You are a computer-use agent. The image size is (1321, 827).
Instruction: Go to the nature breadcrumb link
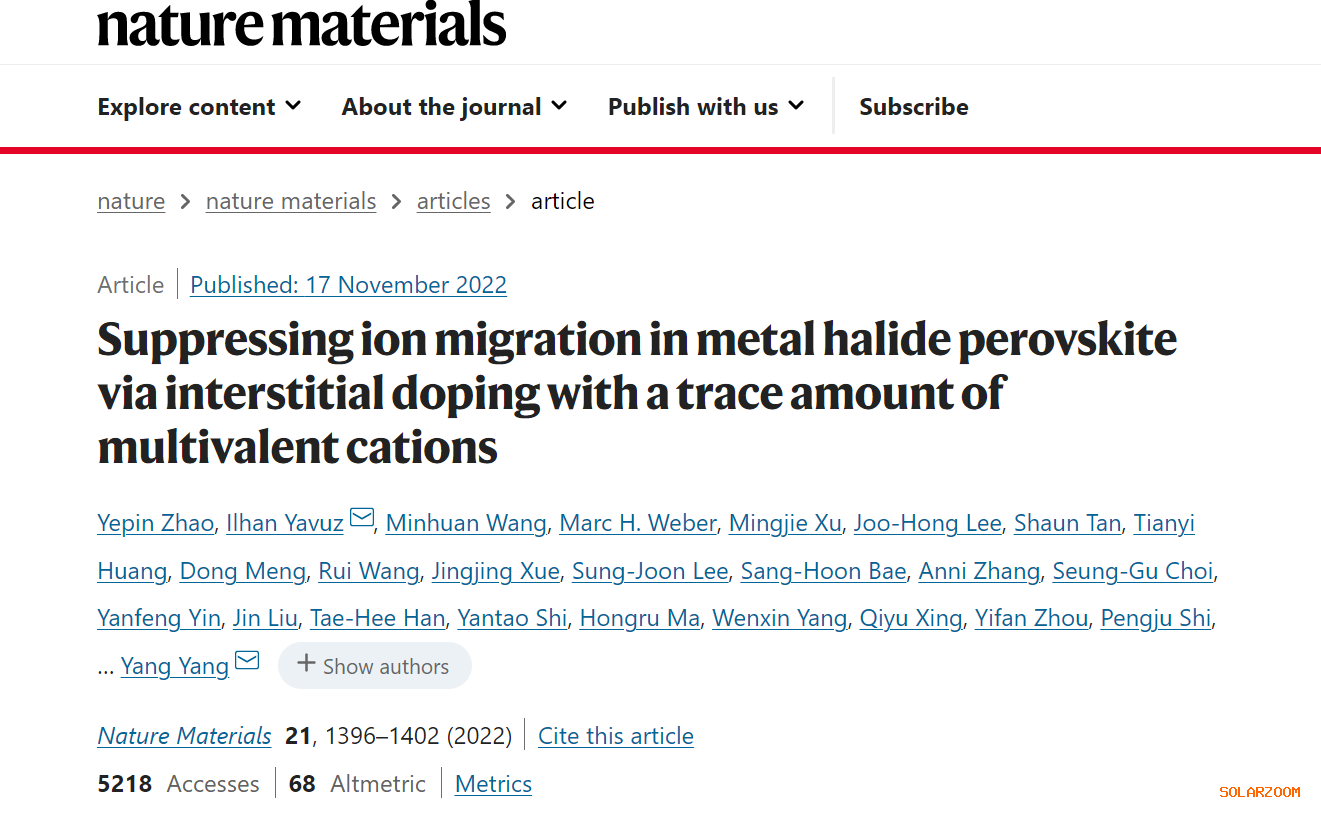pos(131,201)
